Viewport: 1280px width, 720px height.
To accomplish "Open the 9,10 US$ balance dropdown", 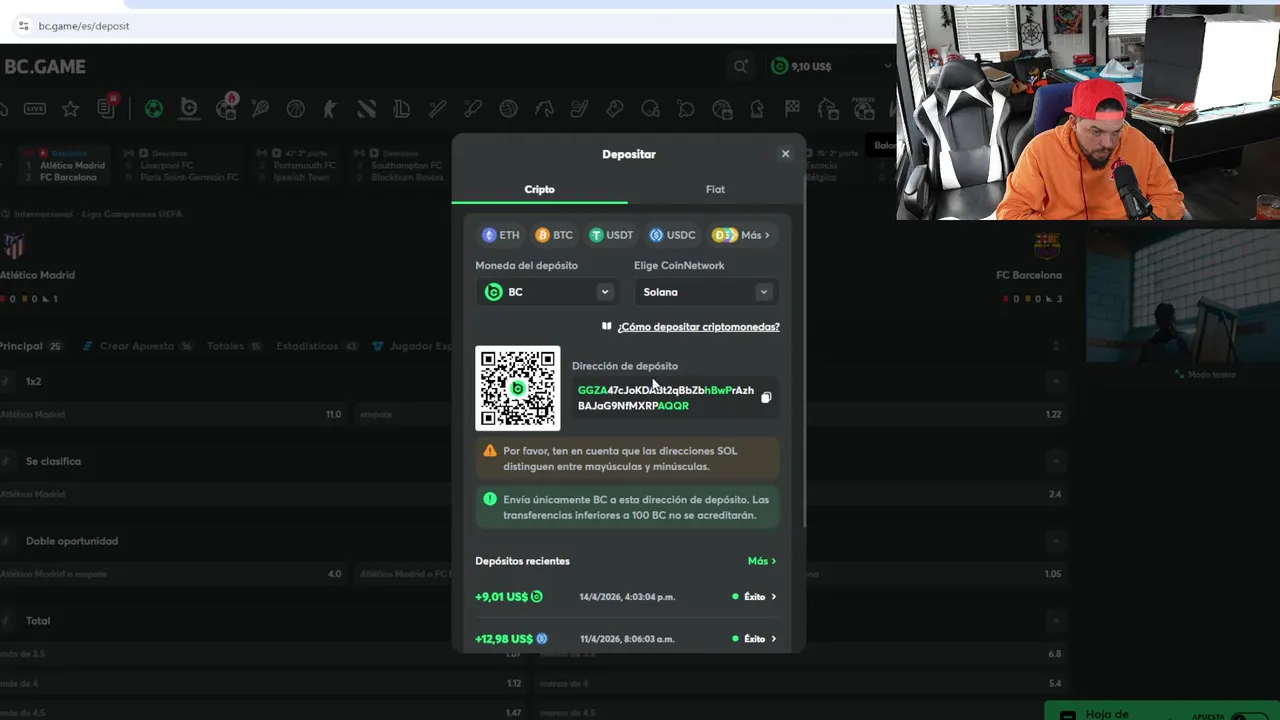I will click(832, 66).
